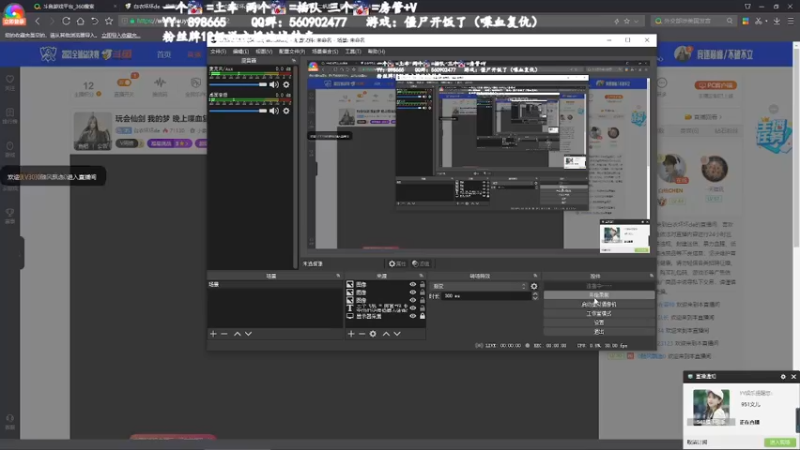Remove selected scene with minus icon
800x450 pixels.
[224, 334]
